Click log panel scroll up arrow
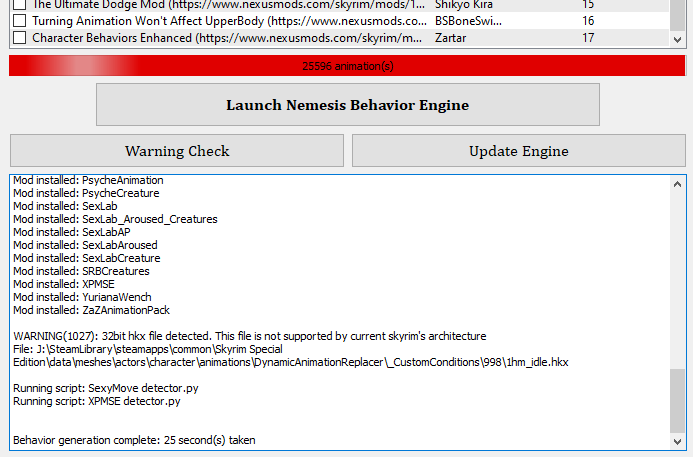 (x=677, y=184)
